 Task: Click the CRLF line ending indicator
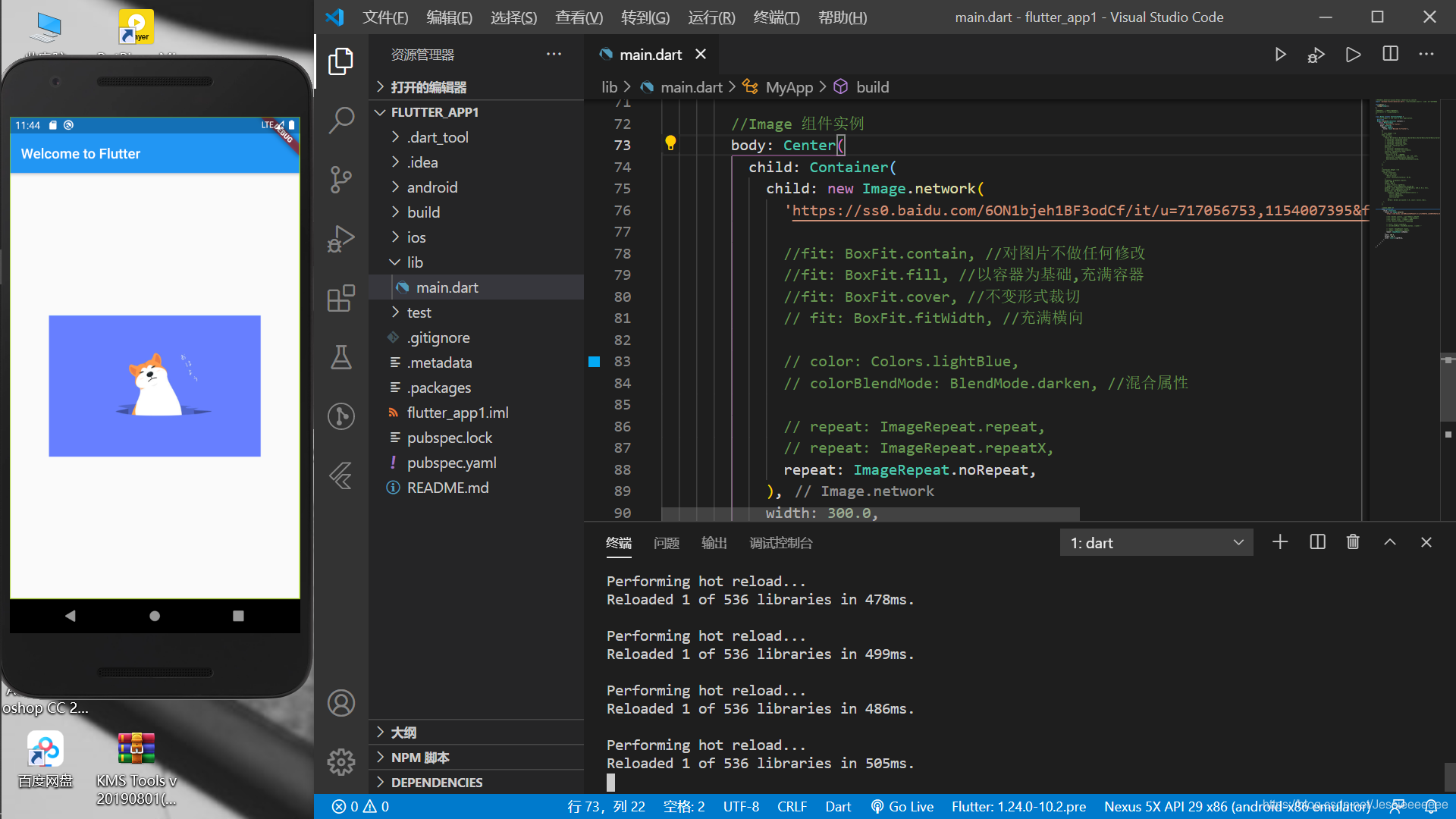(792, 807)
